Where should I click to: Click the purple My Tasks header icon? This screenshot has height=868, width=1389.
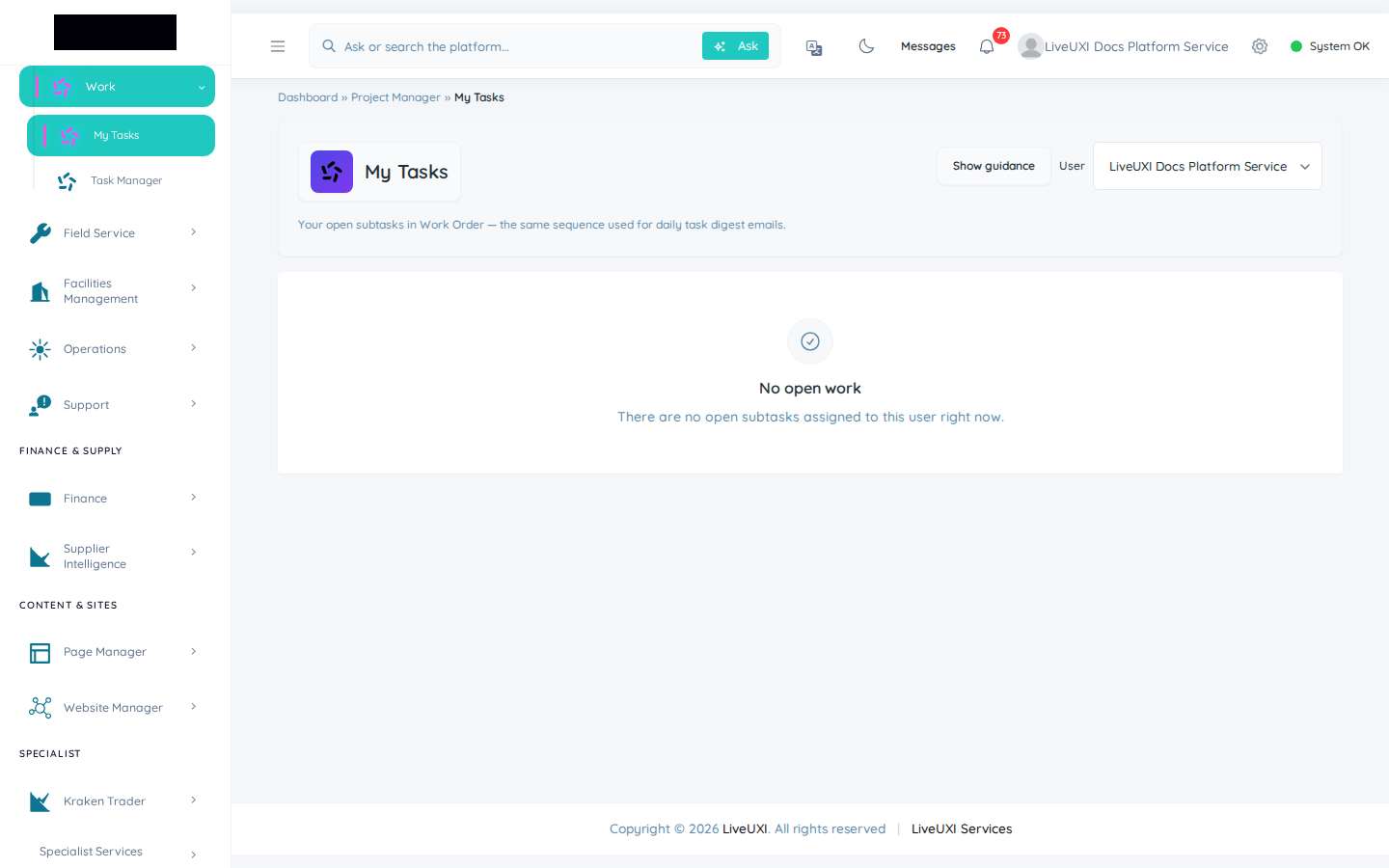332,172
